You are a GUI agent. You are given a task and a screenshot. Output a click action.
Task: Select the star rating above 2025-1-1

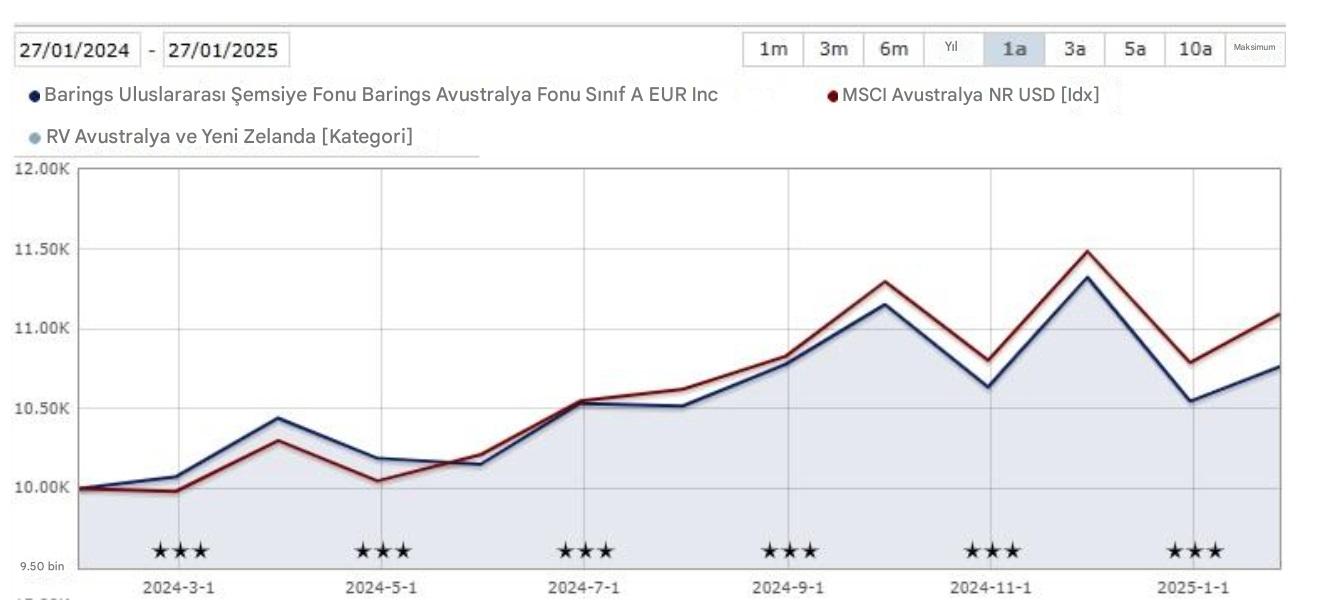[1194, 550]
